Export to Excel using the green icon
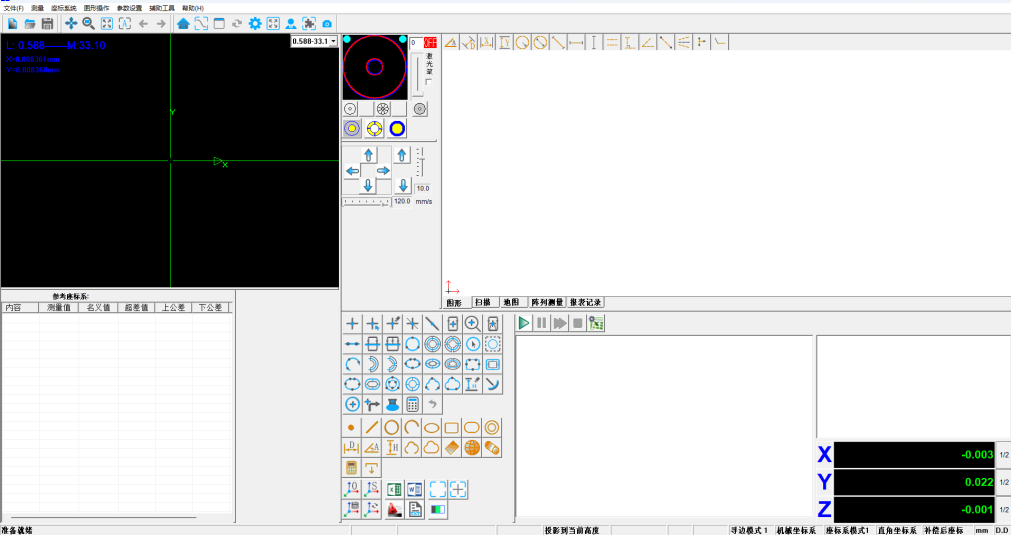Screen dimensions: 1017x539 point(393,489)
